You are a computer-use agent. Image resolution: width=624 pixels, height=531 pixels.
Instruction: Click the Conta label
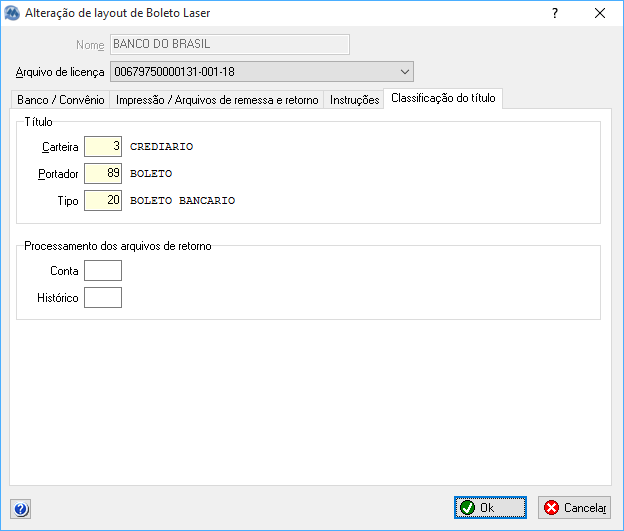coord(64,271)
